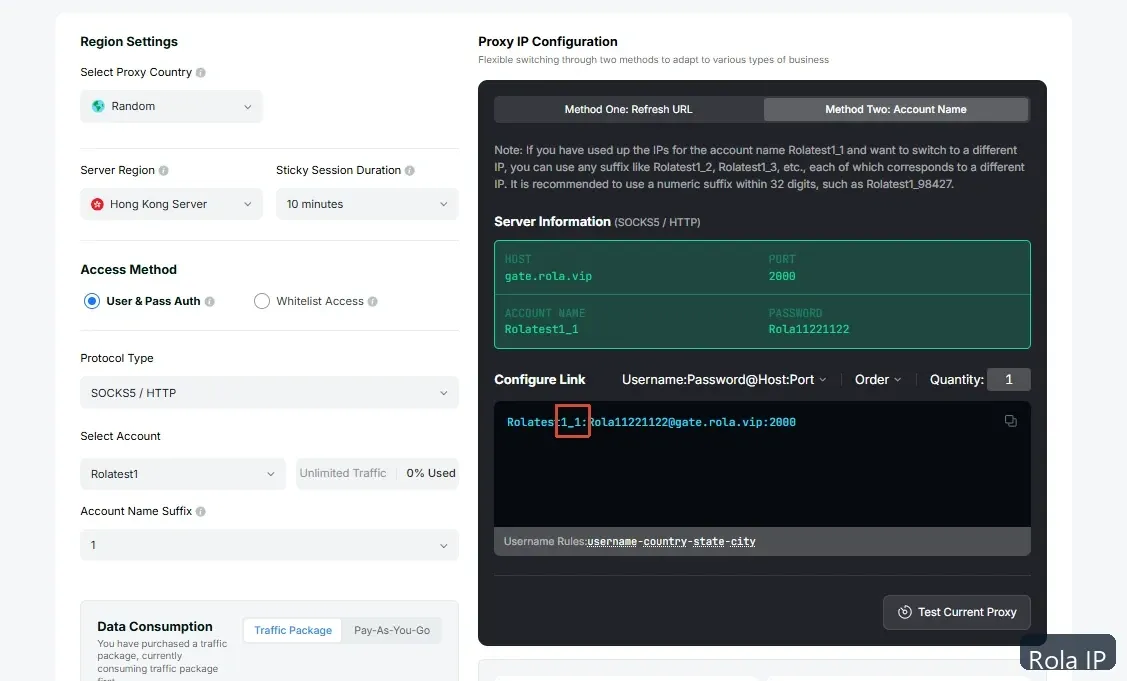Viewport: 1127px width, 681px height.
Task: Open the Username:Password@Host:Port format dropdown
Action: pos(724,380)
